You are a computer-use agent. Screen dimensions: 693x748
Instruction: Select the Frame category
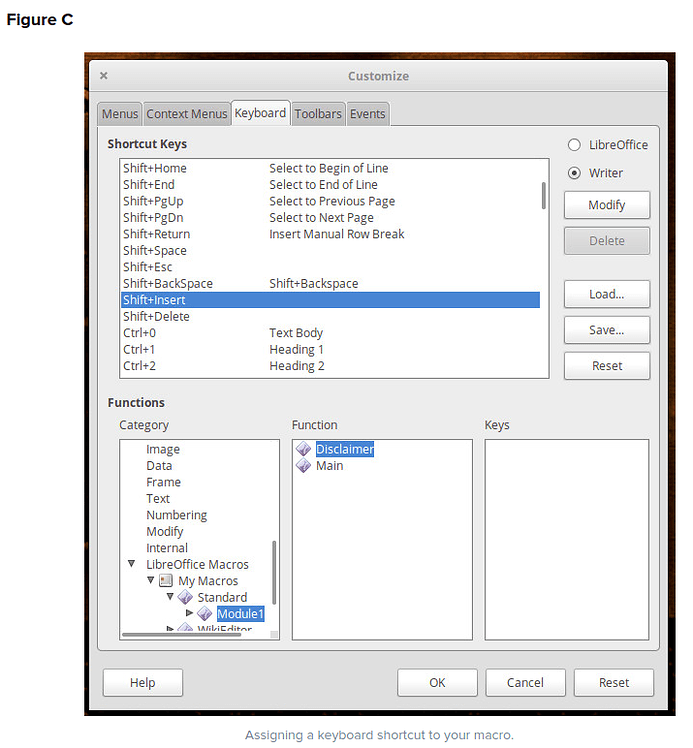(x=163, y=482)
